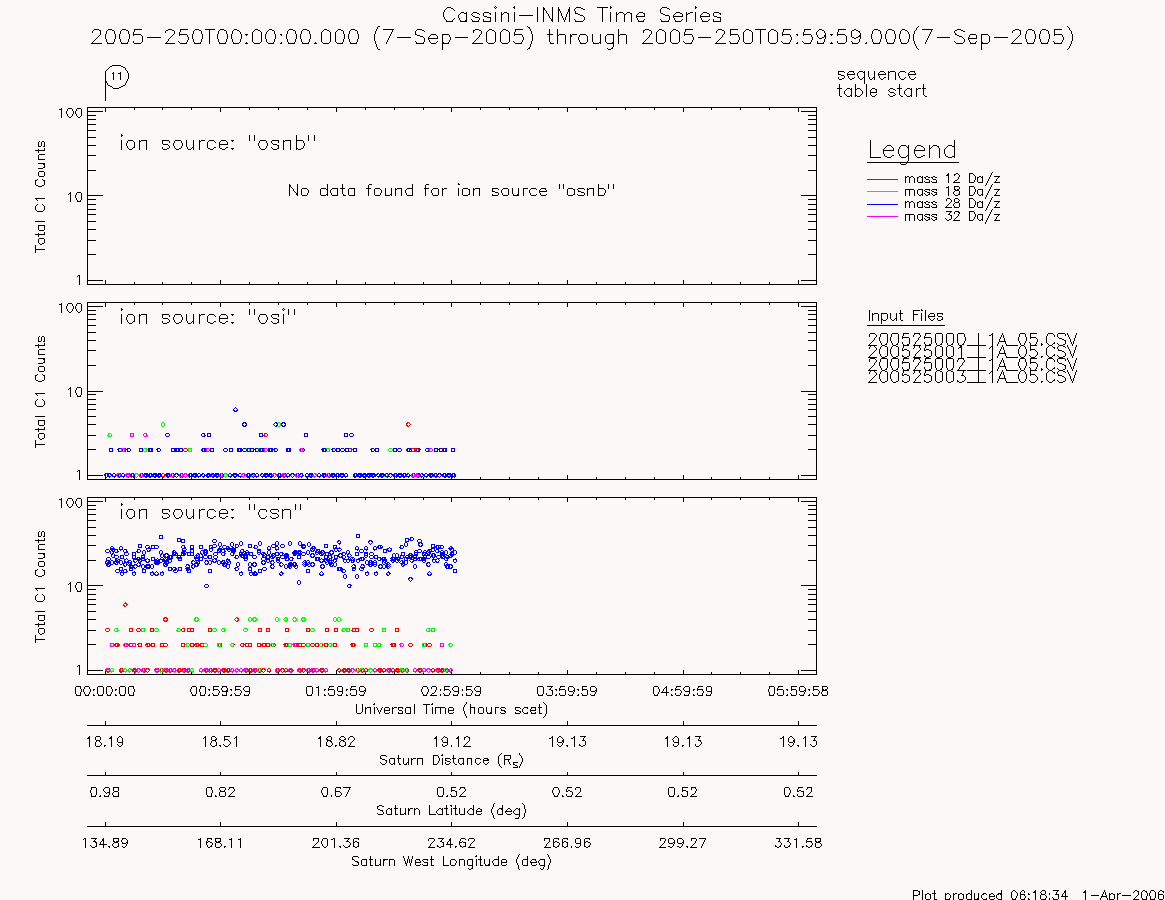Click the 'Universal Time (hours scet)' axis label

[451, 709]
